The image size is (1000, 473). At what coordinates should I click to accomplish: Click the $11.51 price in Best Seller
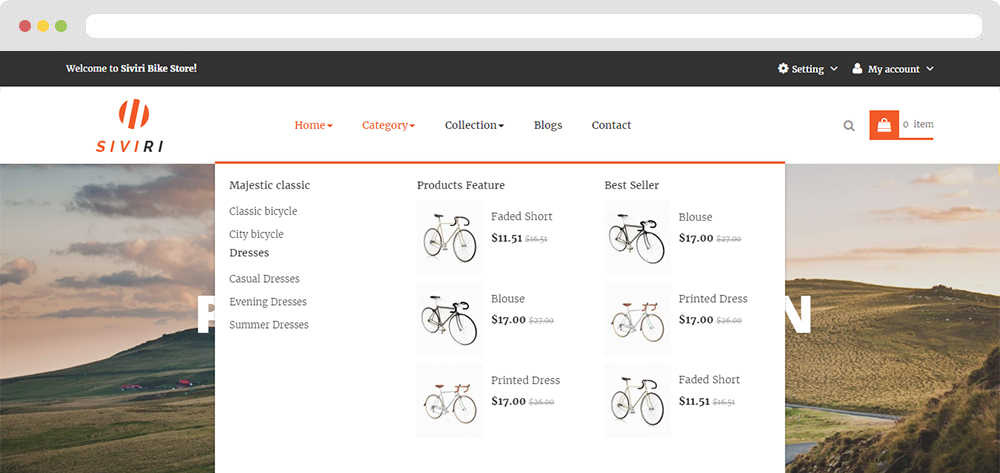pos(694,402)
